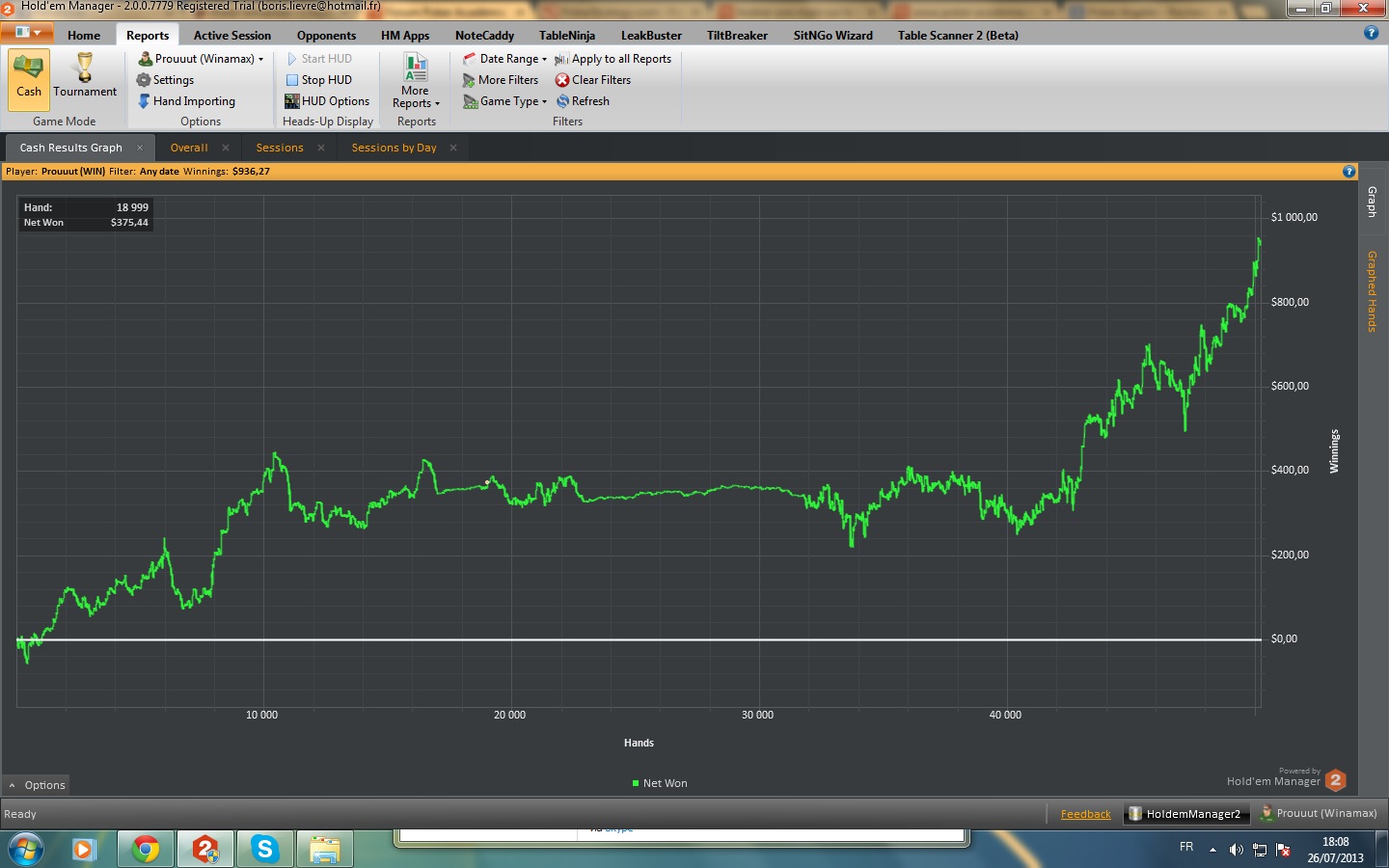1389x868 pixels.
Task: Select the Sessions by Day tab
Action: 394,148
